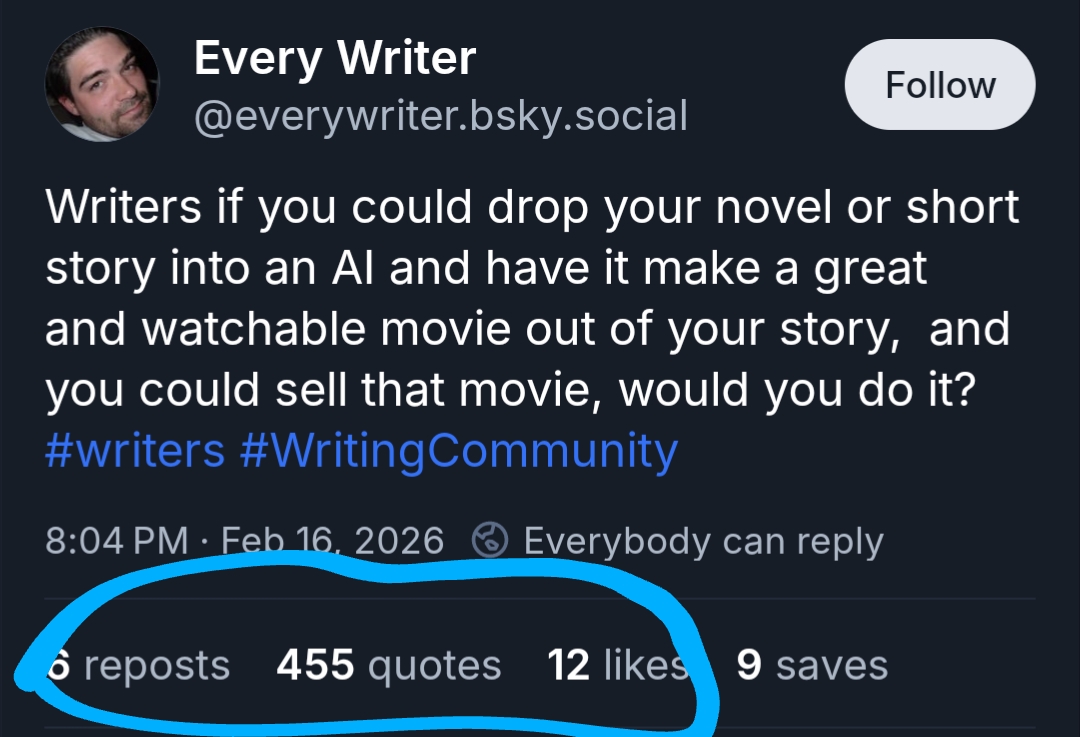
Task: Open the 'Everybody can reply' setting
Action: click(x=703, y=541)
